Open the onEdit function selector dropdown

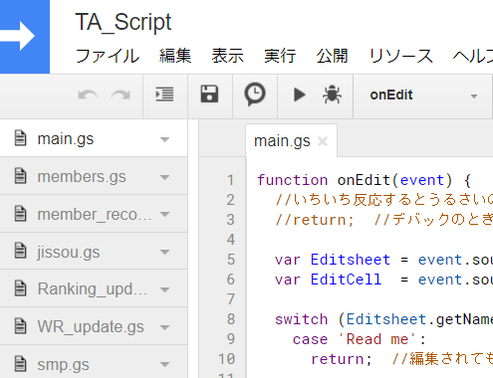[x=423, y=96]
